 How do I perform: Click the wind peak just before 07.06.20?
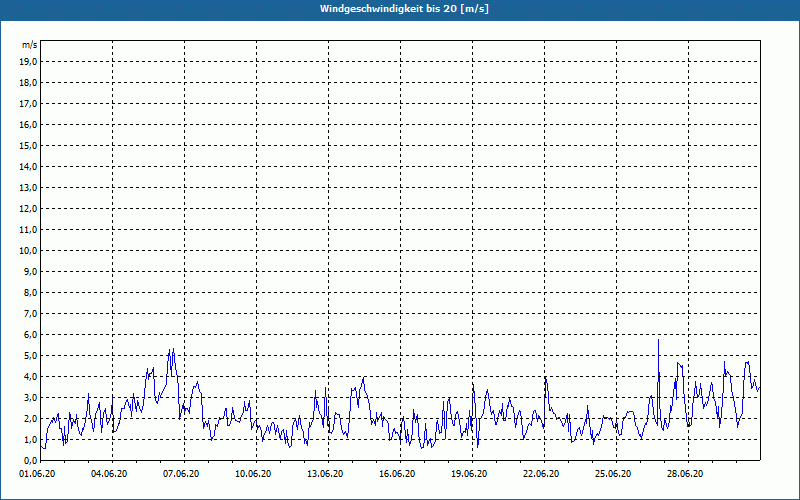click(171, 351)
